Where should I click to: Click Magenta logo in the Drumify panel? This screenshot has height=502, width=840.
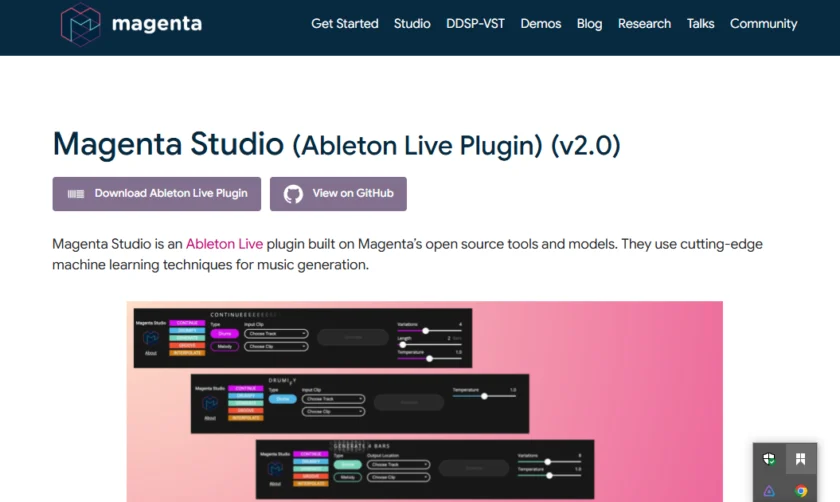click(x=210, y=403)
